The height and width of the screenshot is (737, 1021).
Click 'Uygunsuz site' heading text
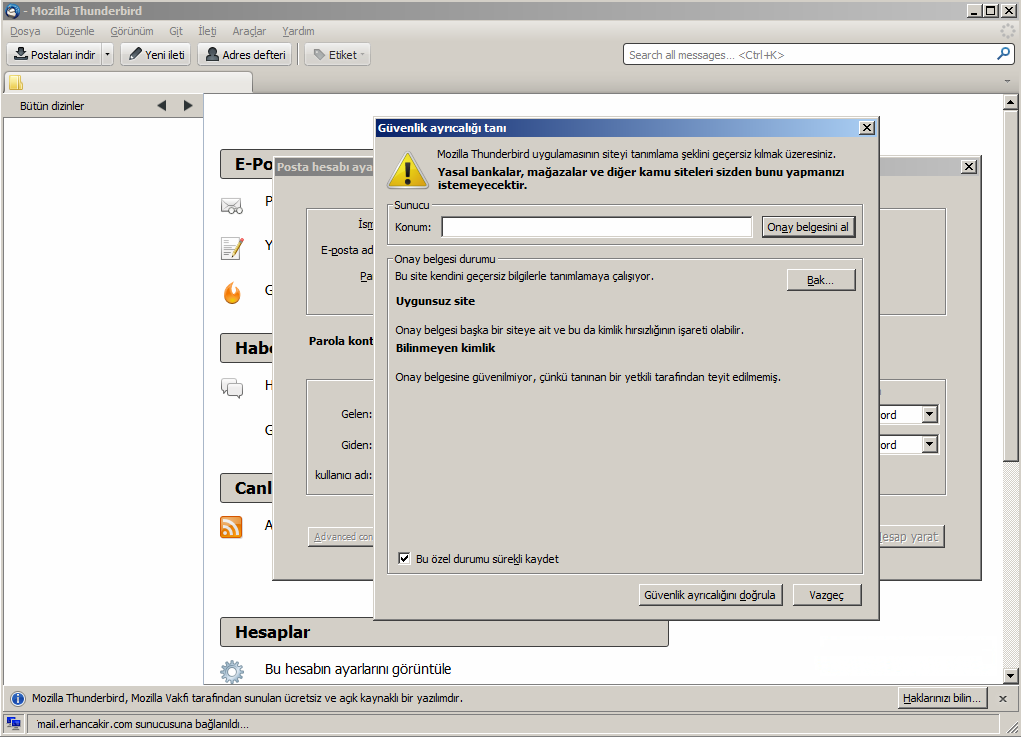pyautogui.click(x=436, y=301)
